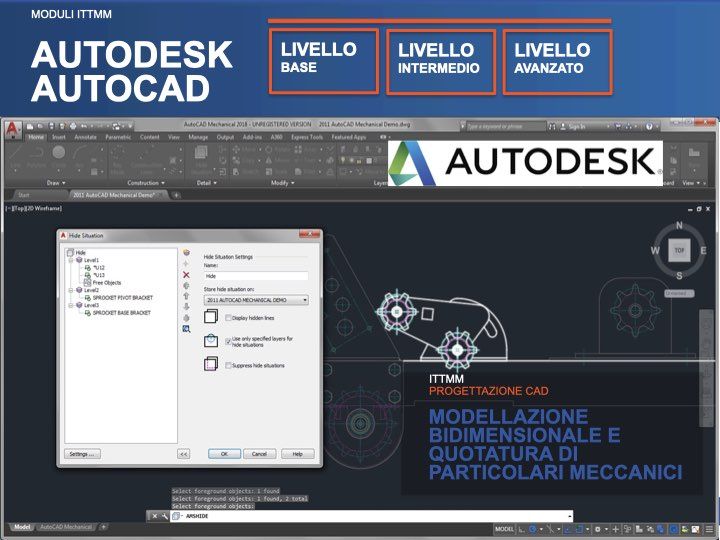The width and height of the screenshot is (720, 540).
Task: Enable Display hidden lines checkbox
Action: click(x=228, y=318)
